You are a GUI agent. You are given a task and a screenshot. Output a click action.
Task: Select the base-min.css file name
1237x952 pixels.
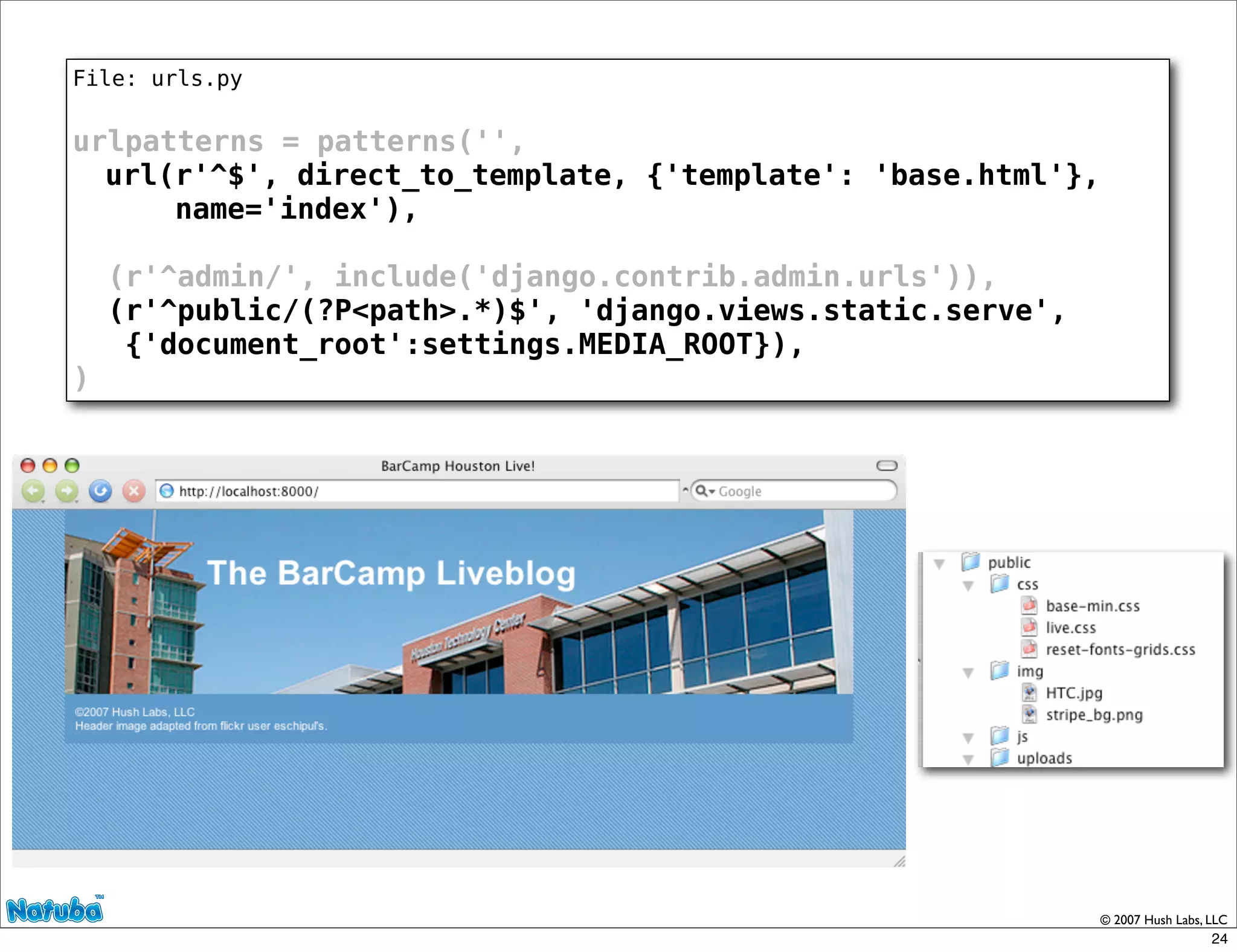tap(1093, 606)
